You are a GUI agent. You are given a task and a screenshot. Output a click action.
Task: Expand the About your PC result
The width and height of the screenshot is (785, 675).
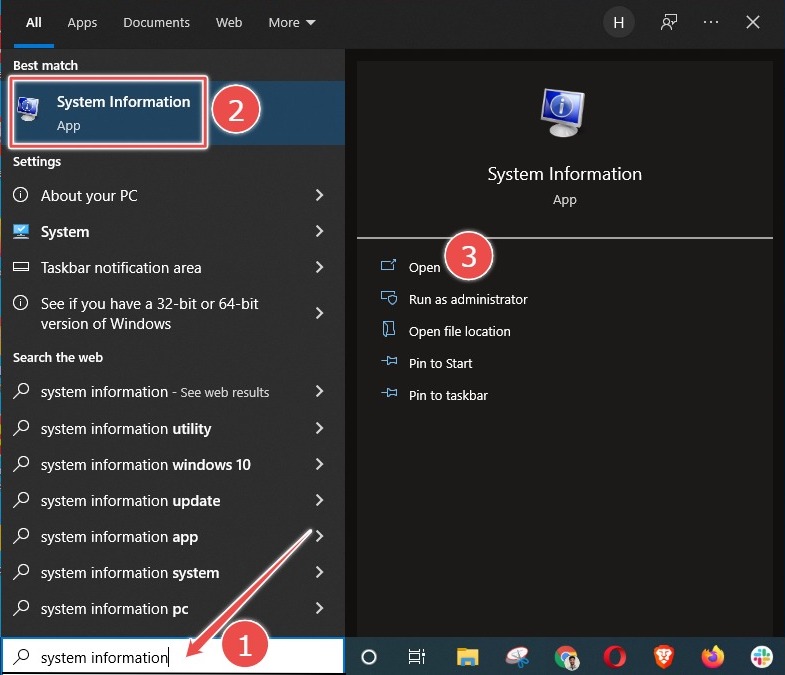click(x=319, y=196)
